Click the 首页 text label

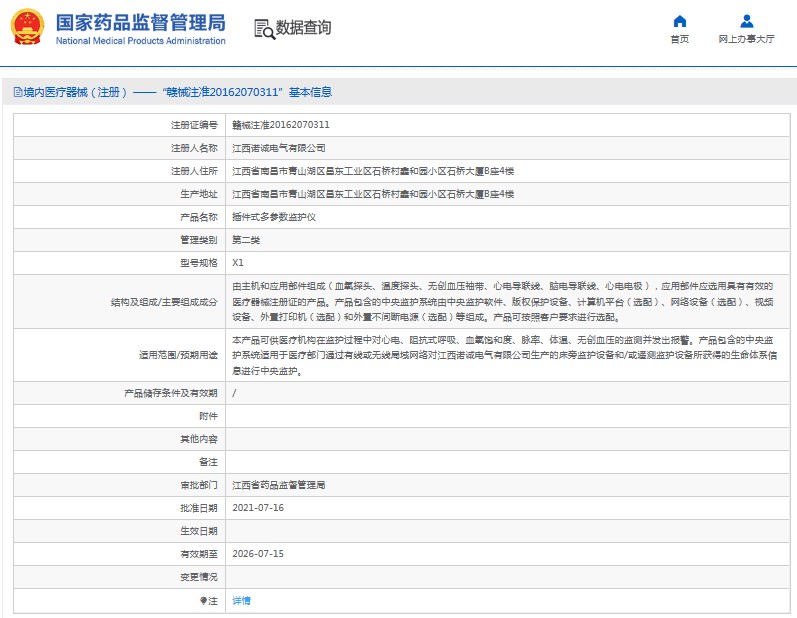[679, 40]
